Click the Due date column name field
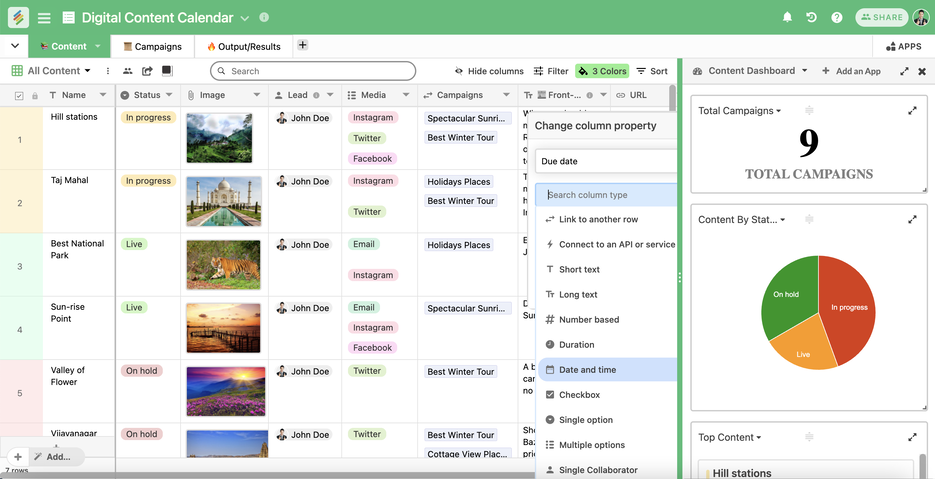This screenshot has height=479, width=935. click(606, 161)
